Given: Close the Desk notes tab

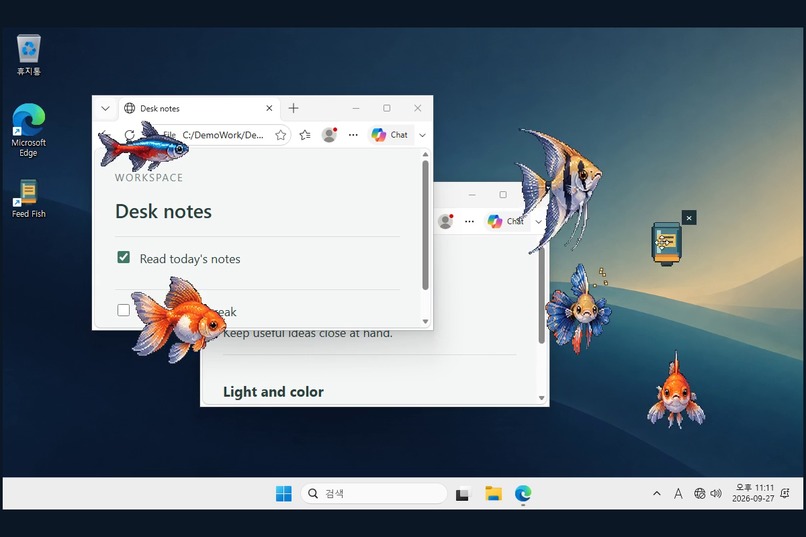Looking at the screenshot, I should point(269,108).
